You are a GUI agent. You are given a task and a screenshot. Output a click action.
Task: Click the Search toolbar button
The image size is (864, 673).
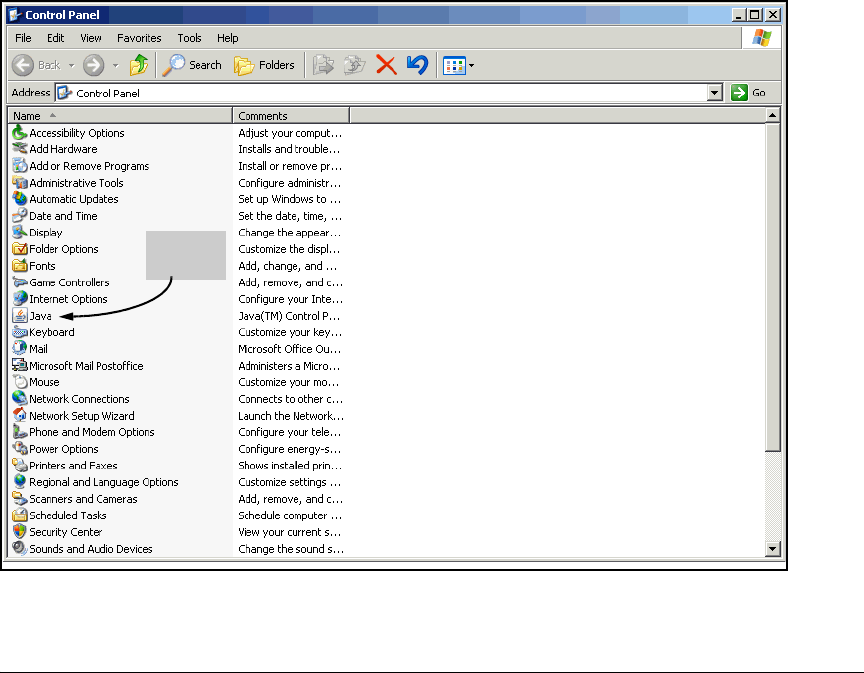pyautogui.click(x=193, y=65)
